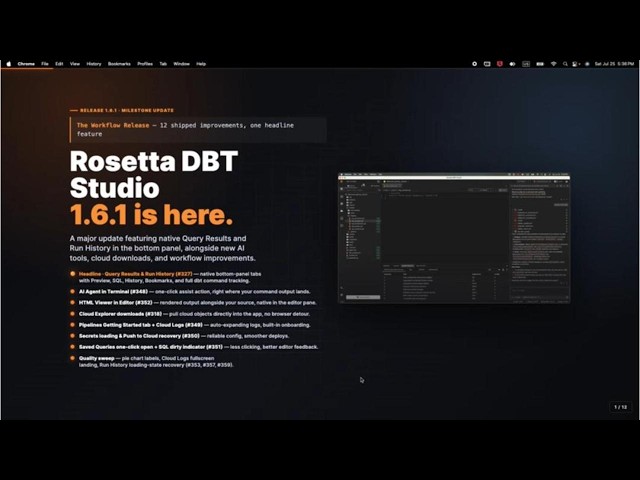This screenshot has height=480, width=640.
Task: Click the "A major update featuring" paragraph
Action: point(162,248)
